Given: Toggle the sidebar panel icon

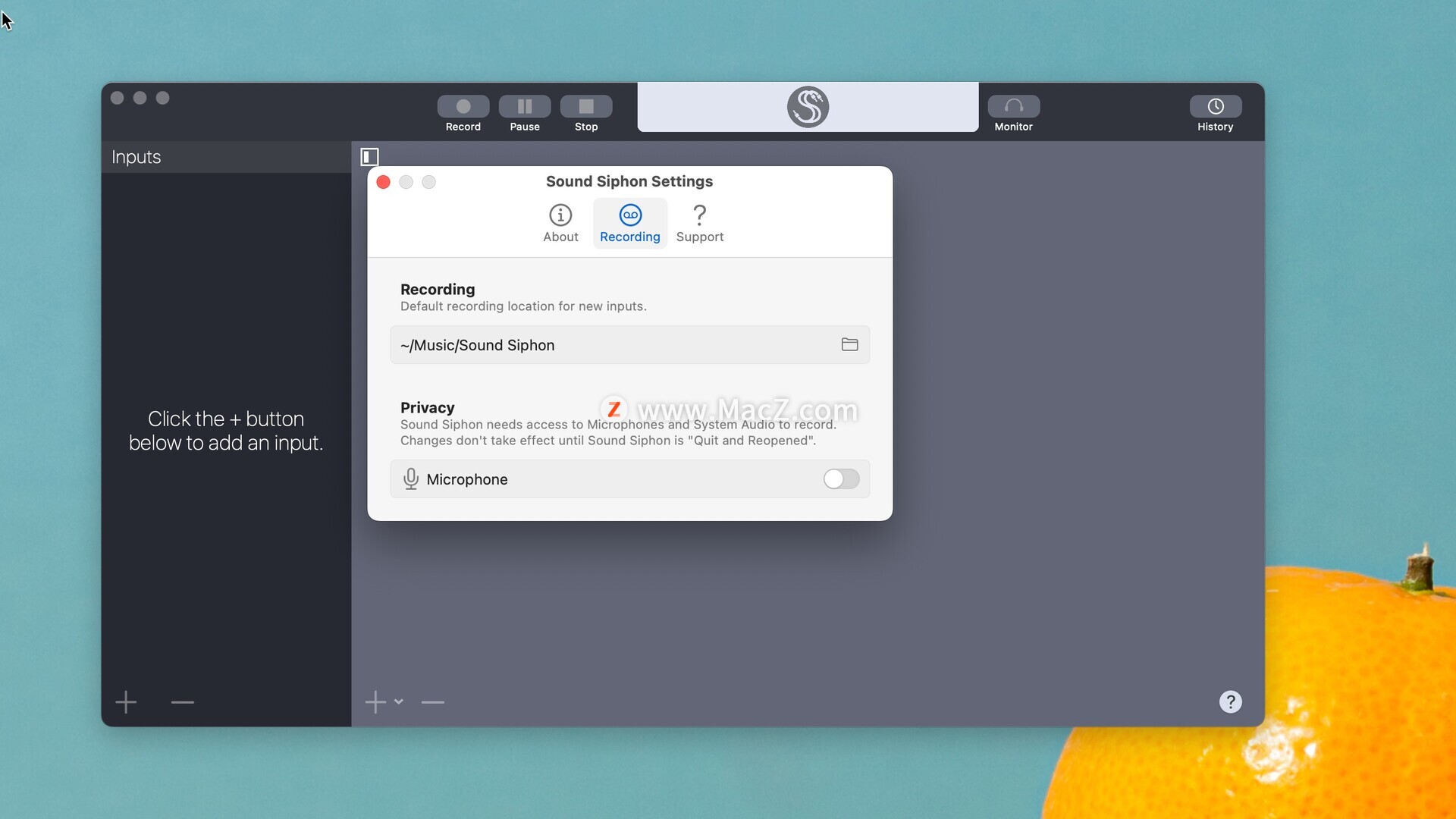Looking at the screenshot, I should click(369, 157).
